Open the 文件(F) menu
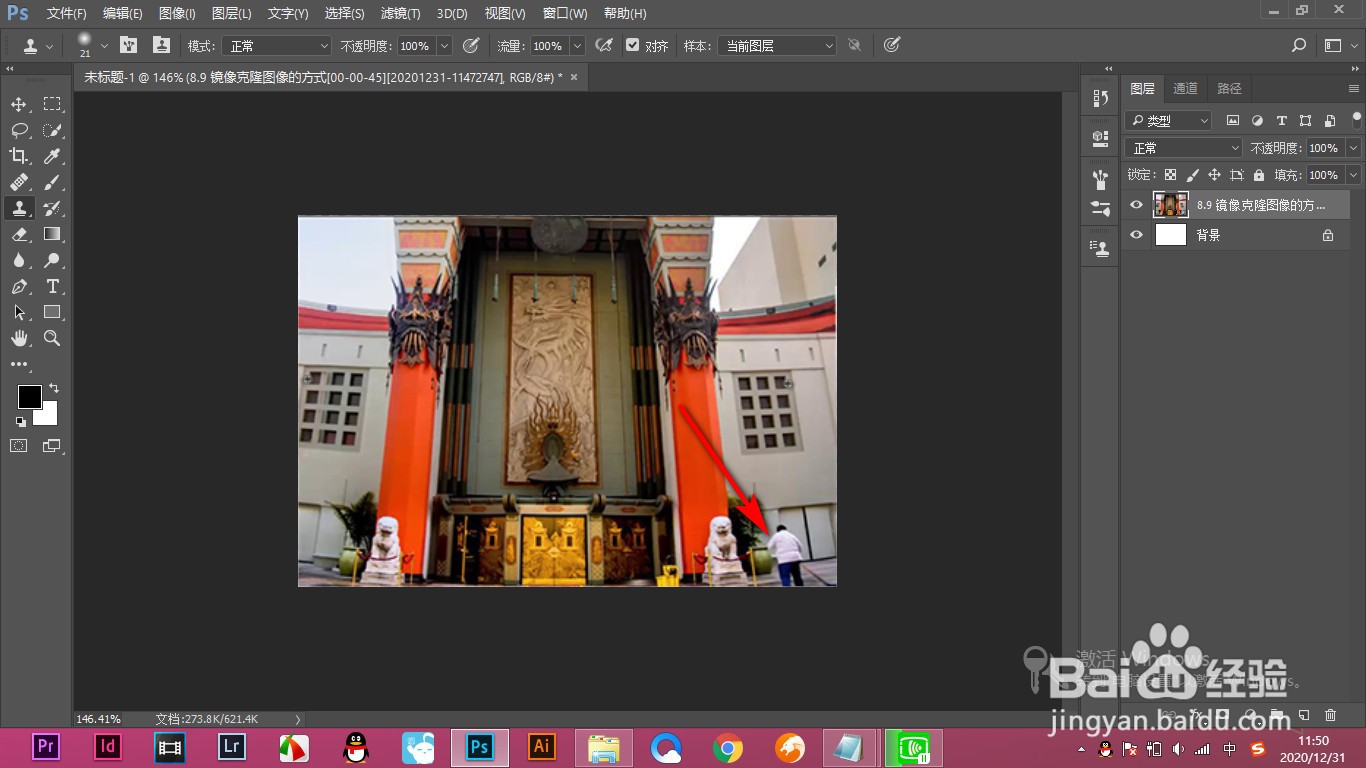 pos(67,14)
